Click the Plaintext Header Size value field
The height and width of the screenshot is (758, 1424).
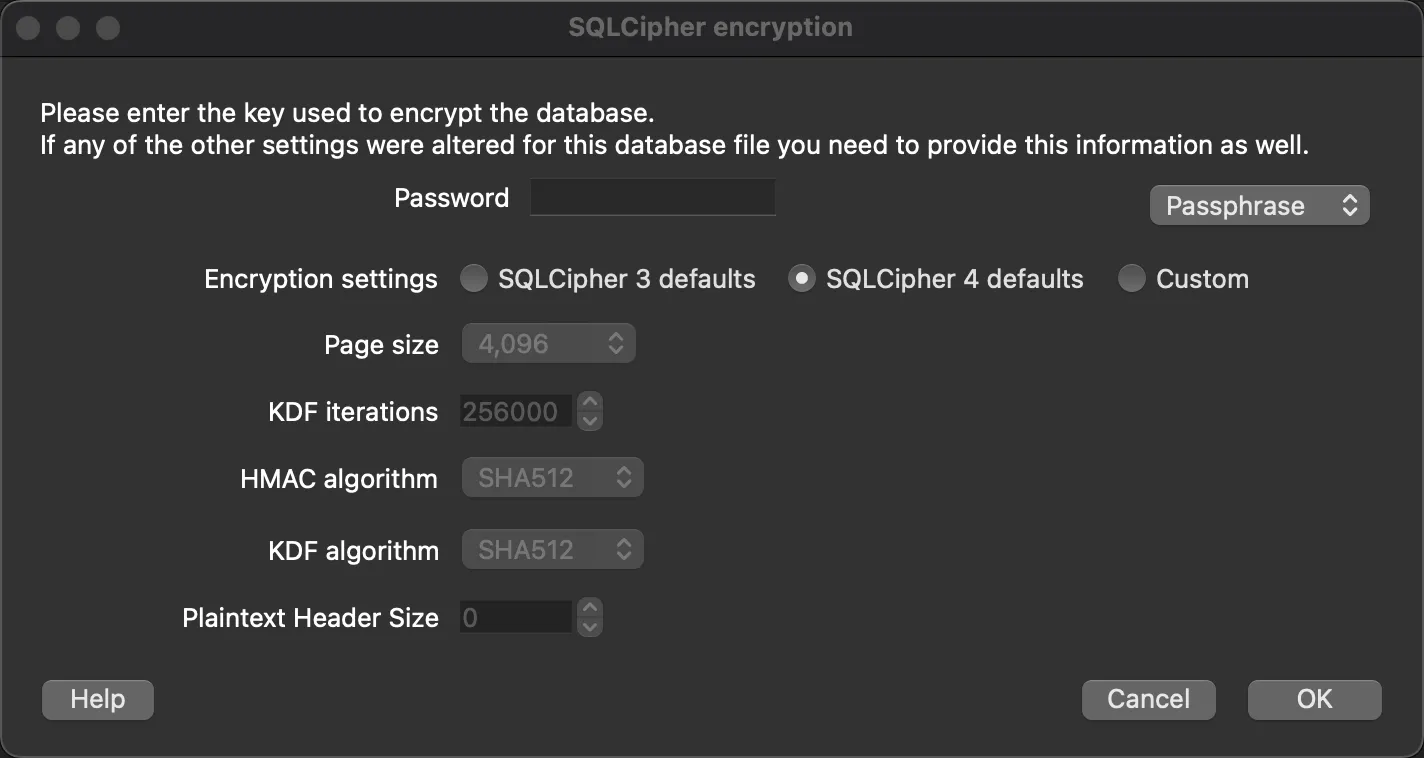pos(515,617)
